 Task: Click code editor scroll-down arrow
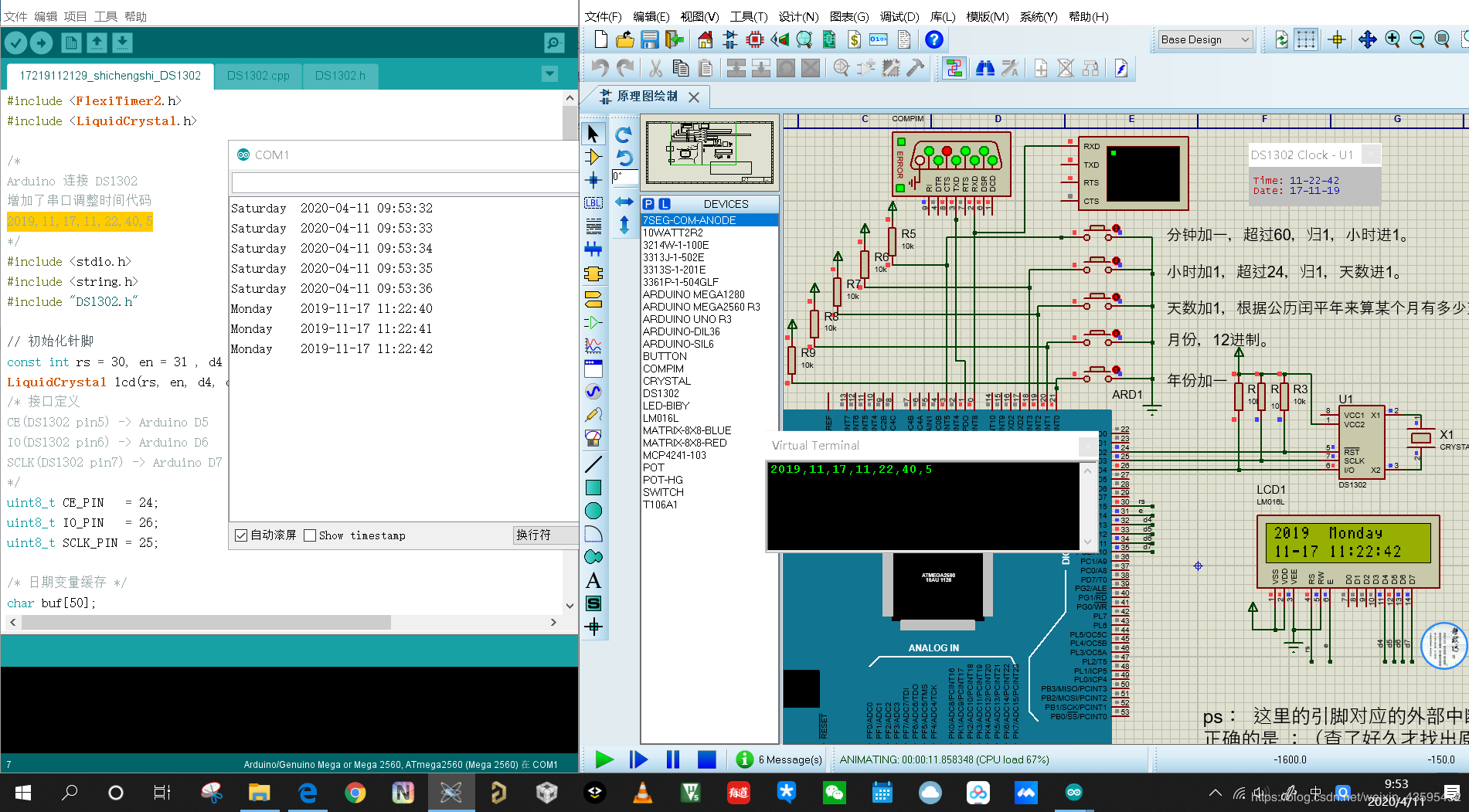570,606
